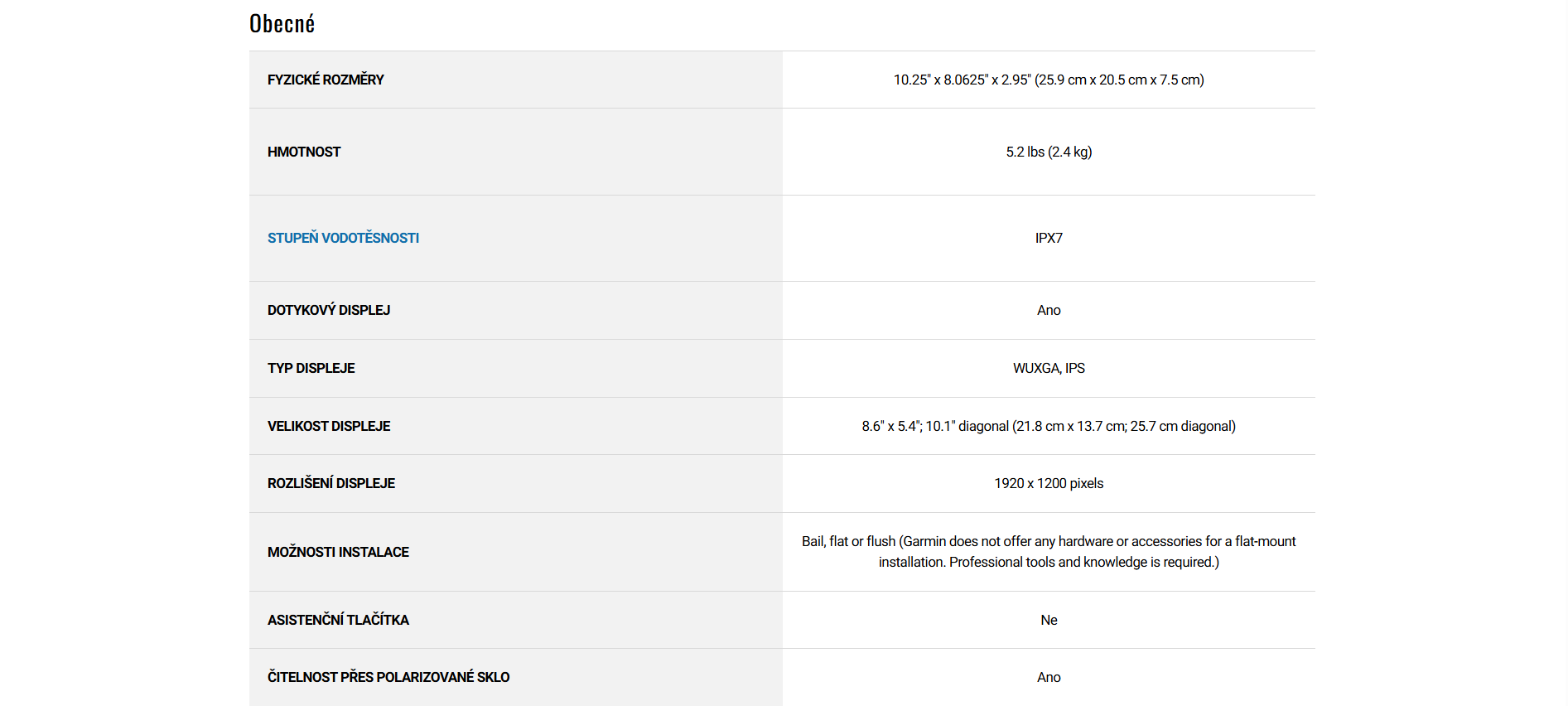Click the Možnosti instalace label
Viewport: 1568px width, 706px height.
tap(338, 552)
